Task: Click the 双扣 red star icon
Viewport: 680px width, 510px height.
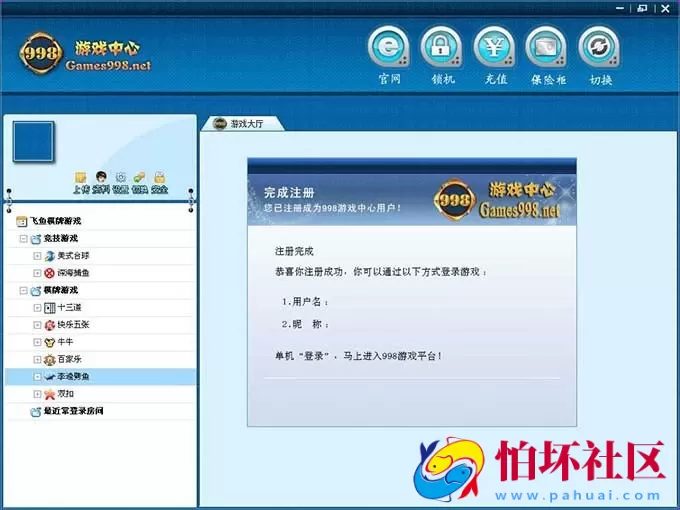Action: click(50, 394)
